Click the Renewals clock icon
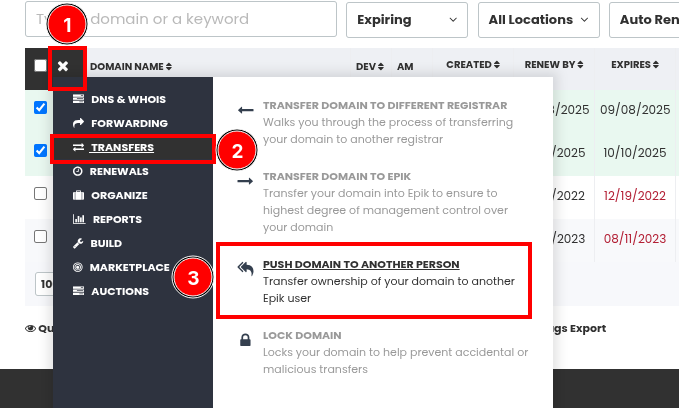 pyautogui.click(x=78, y=171)
